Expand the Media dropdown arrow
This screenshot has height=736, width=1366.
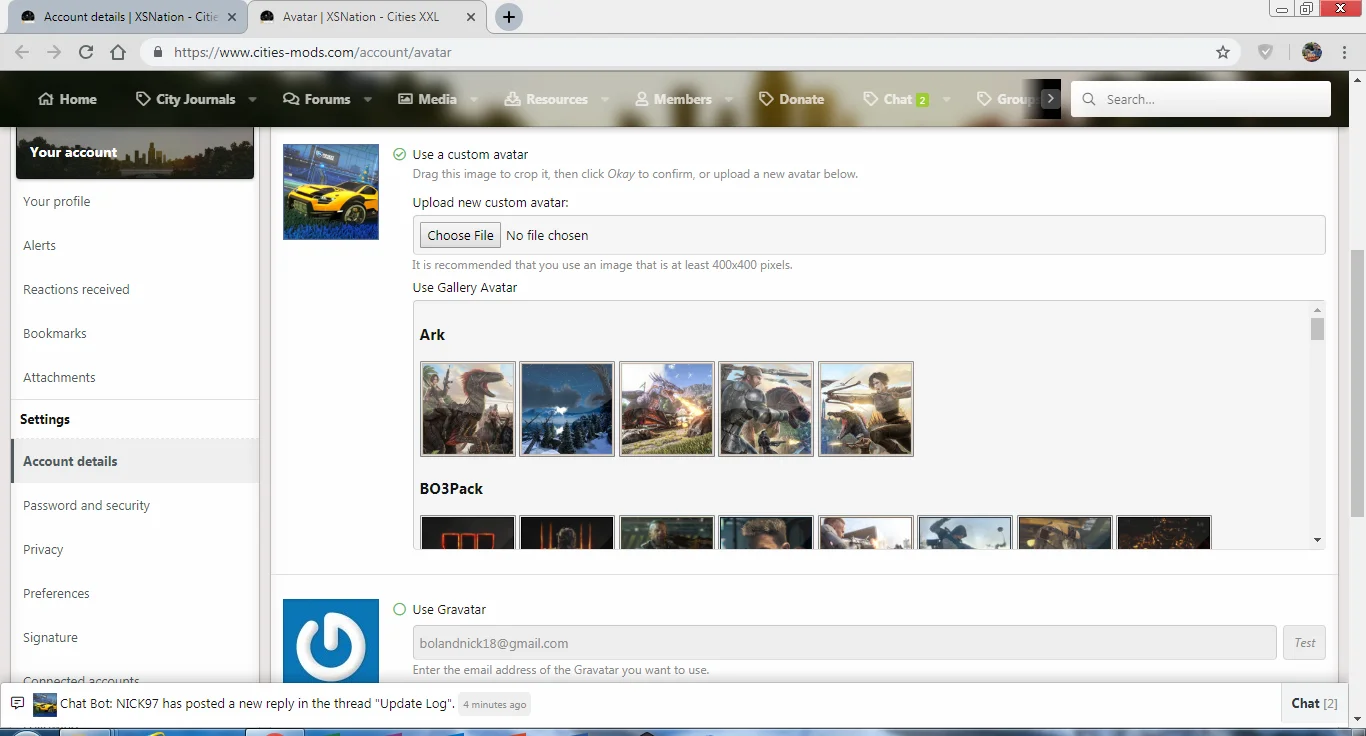pos(474,99)
